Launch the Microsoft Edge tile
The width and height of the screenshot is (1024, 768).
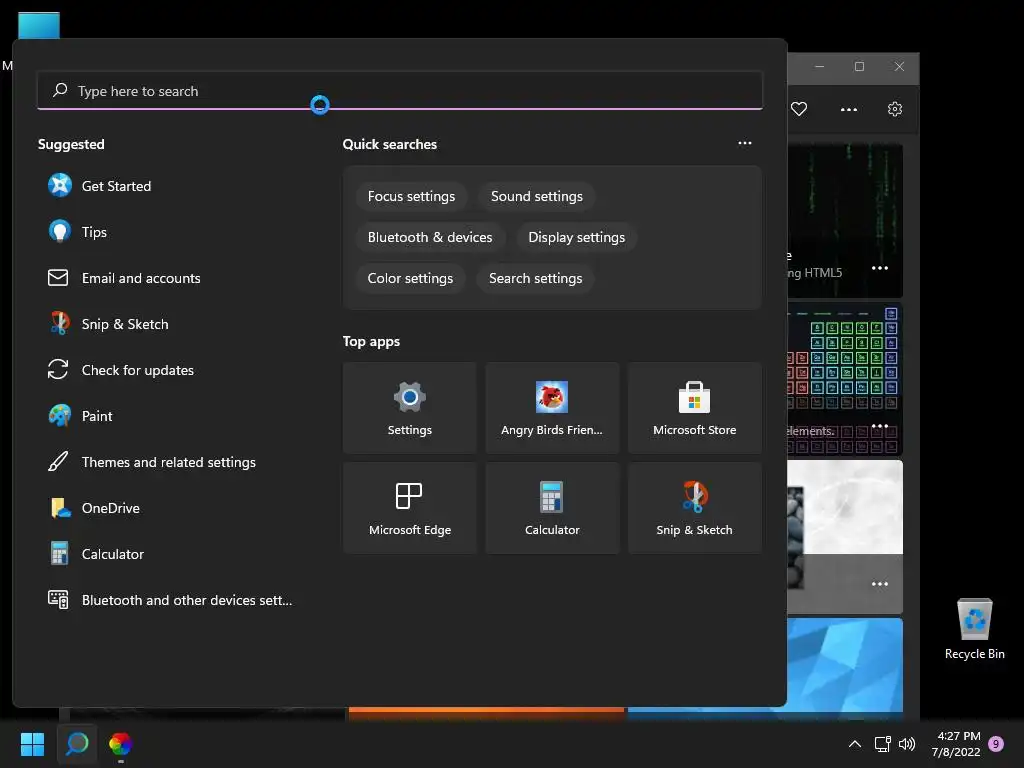[409, 508]
